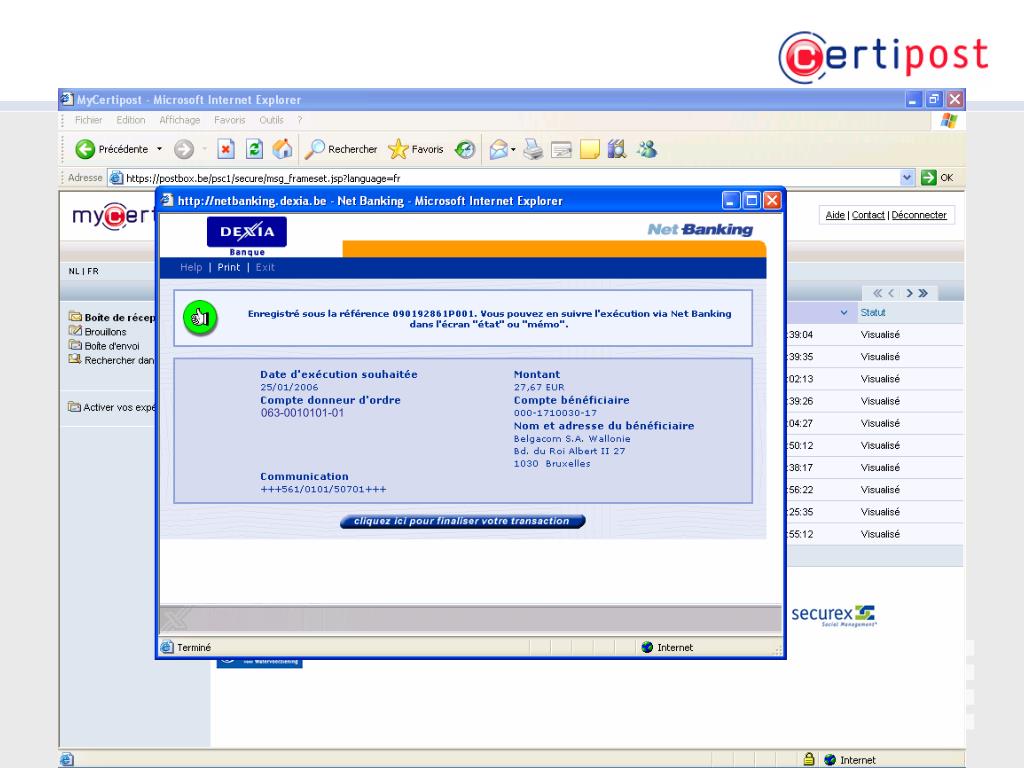This screenshot has width=1024, height=768.
Task: Click the Edit page icon in toolbar
Action: (x=561, y=150)
